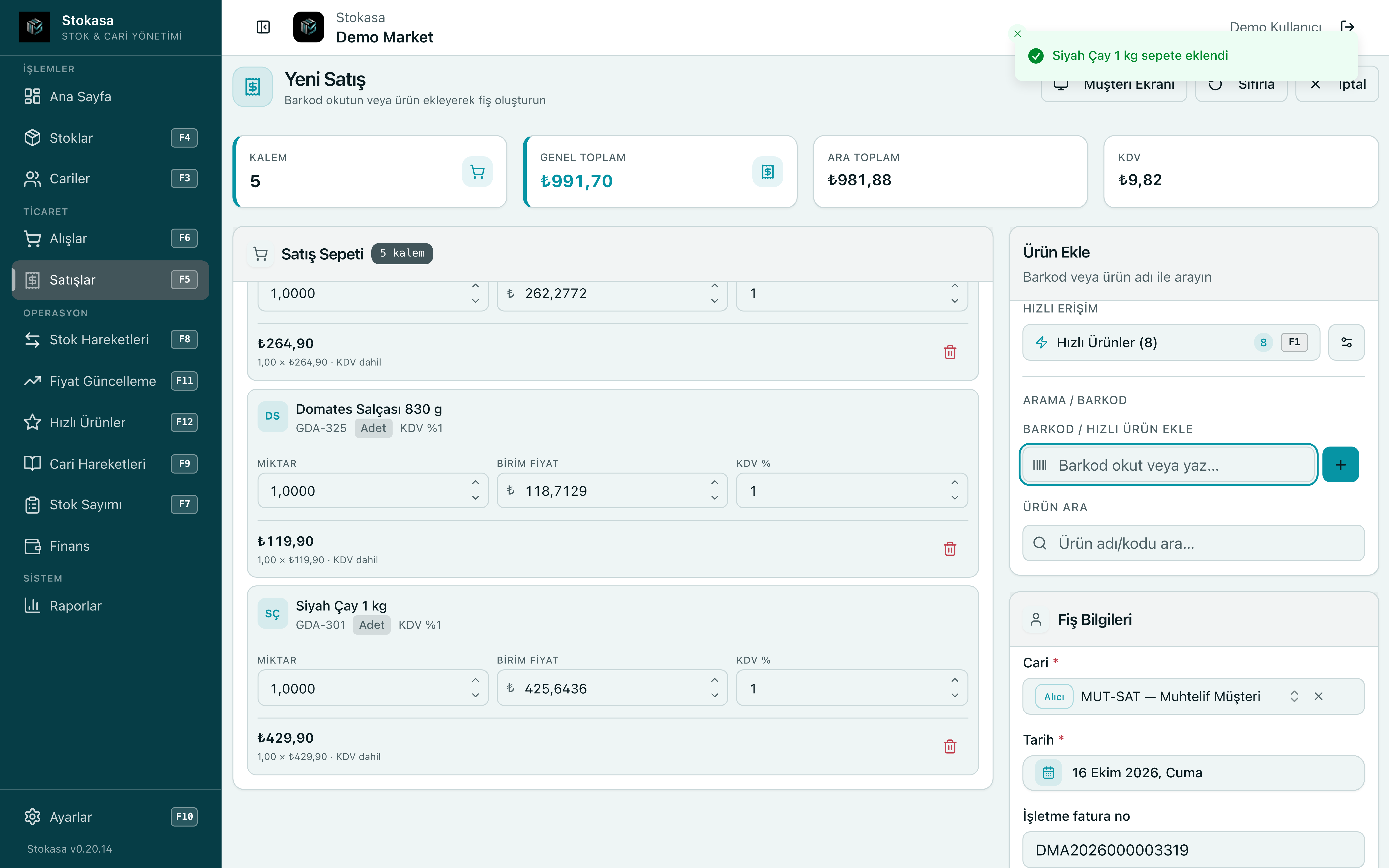This screenshot has height=868, width=1389.
Task: Click the Stokasa Demo Market logo
Action: (x=309, y=27)
